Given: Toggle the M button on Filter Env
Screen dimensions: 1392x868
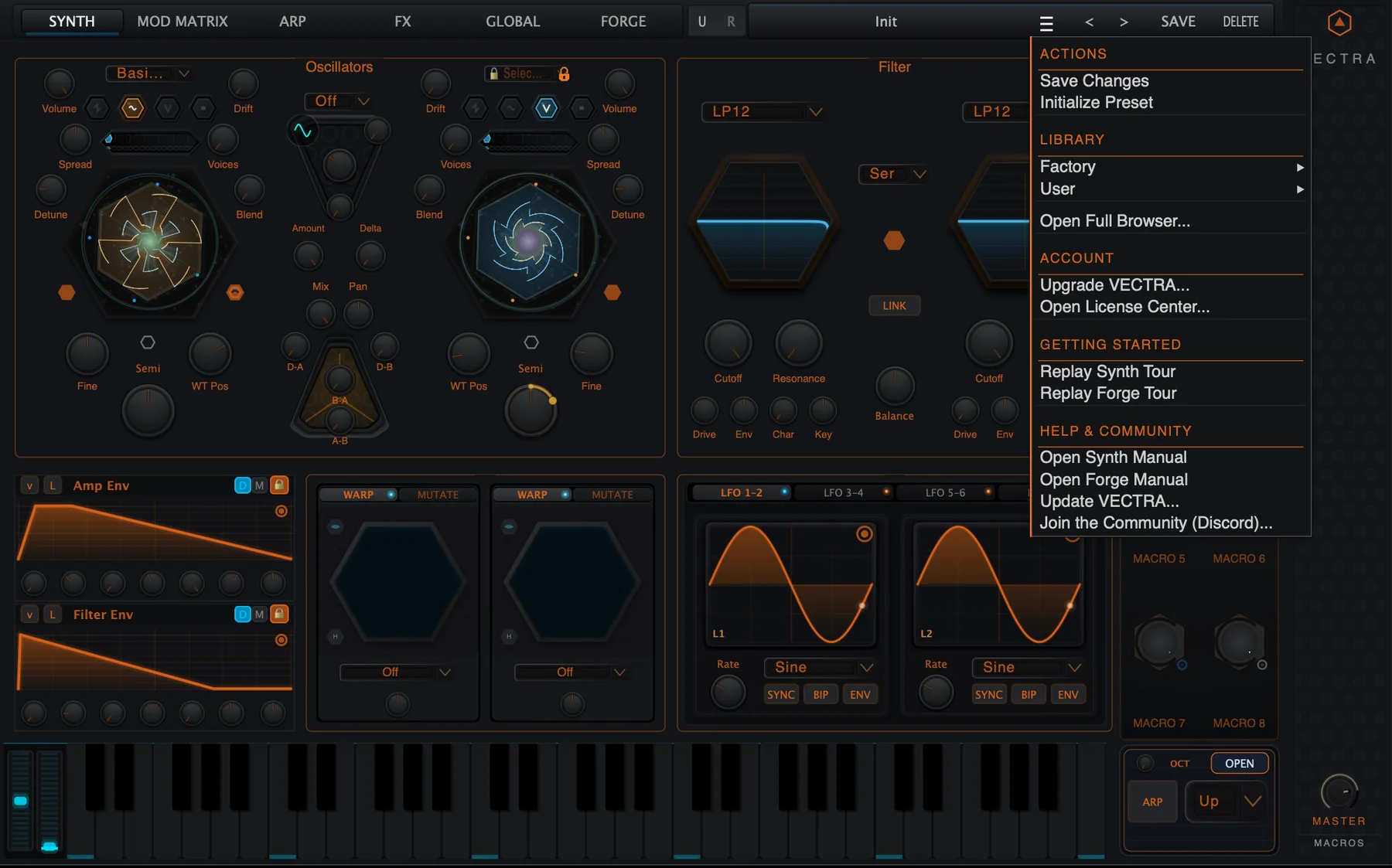Looking at the screenshot, I should coord(260,614).
